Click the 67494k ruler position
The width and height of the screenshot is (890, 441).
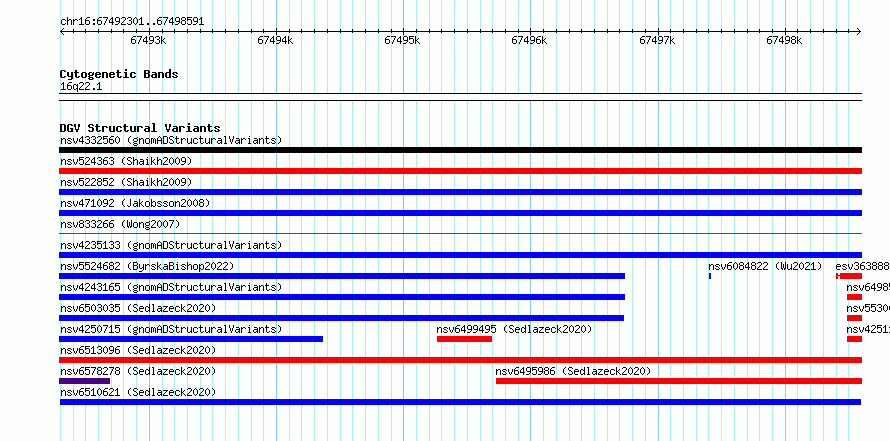click(x=275, y=40)
